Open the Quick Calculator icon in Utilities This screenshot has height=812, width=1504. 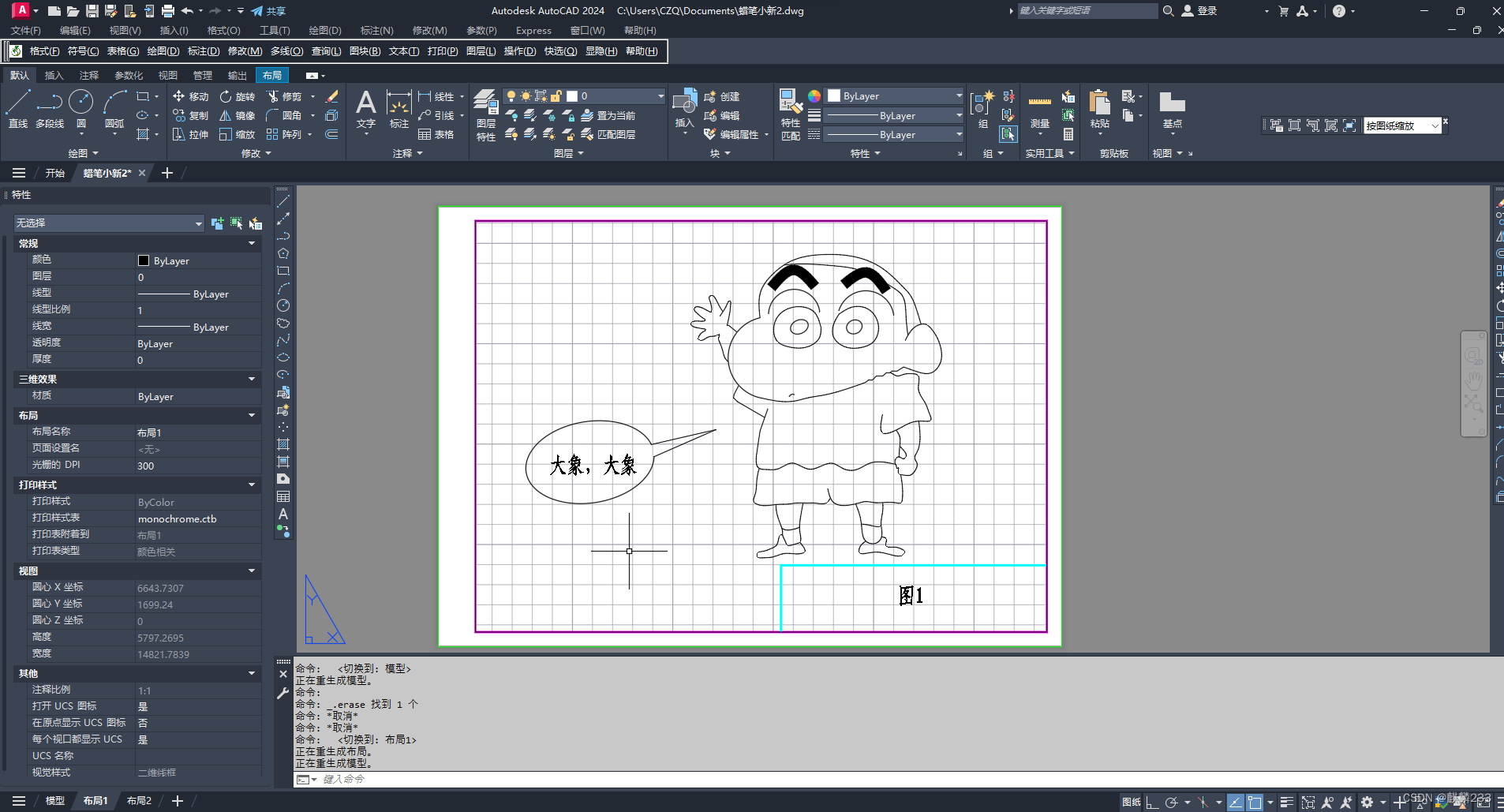[1068, 134]
